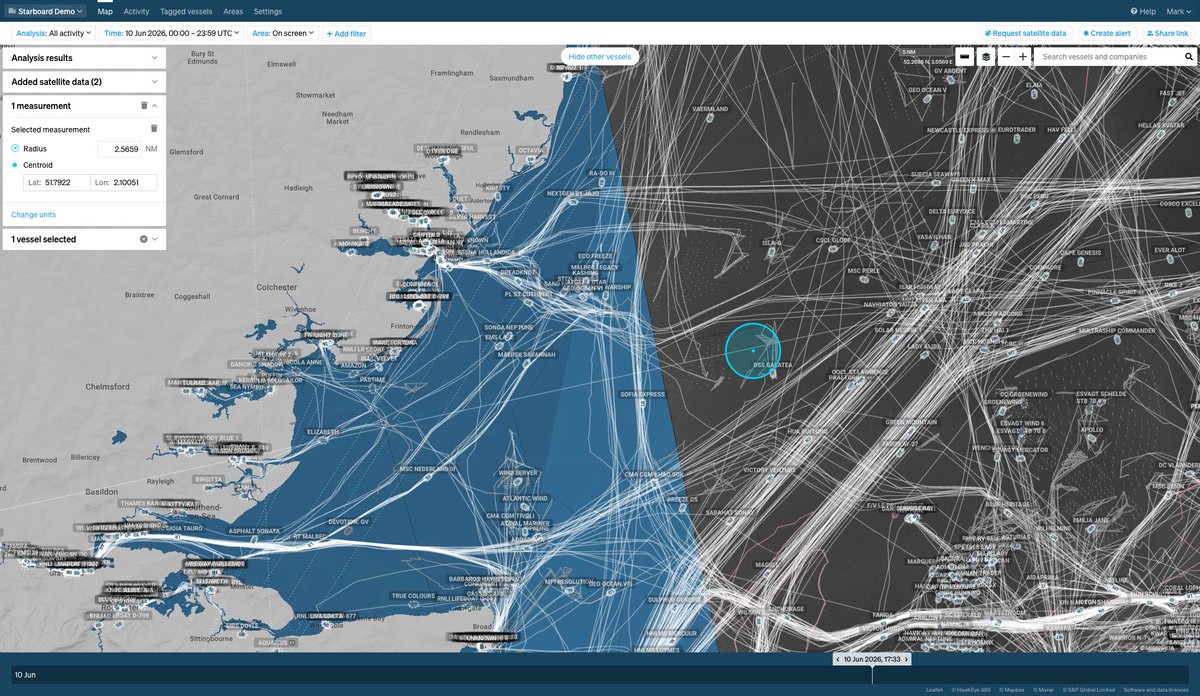
Task: Switch to the Activity tab
Action: pos(137,11)
